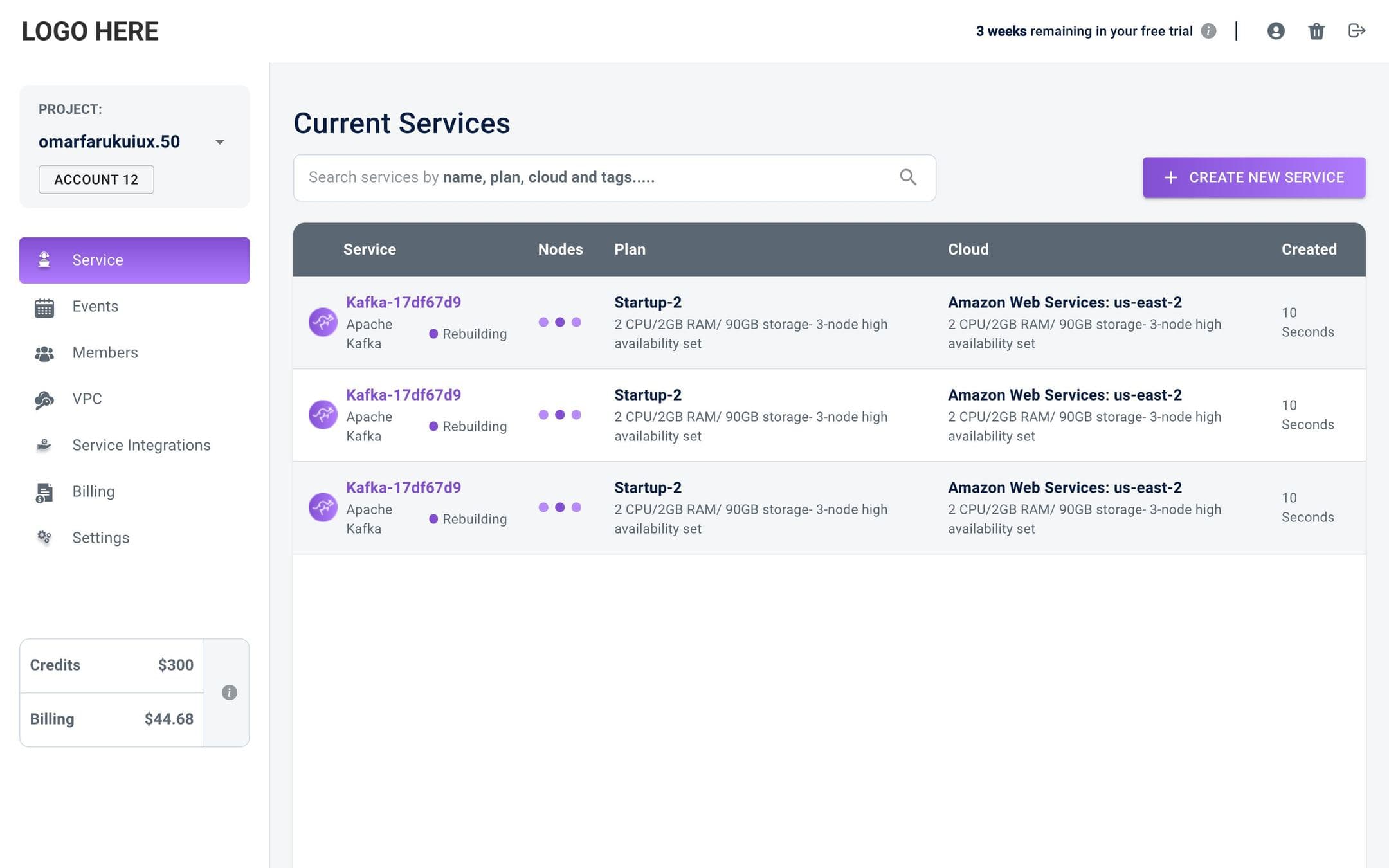Click the Events calendar icon
Screen dimensions: 1389x868
coord(44,308)
